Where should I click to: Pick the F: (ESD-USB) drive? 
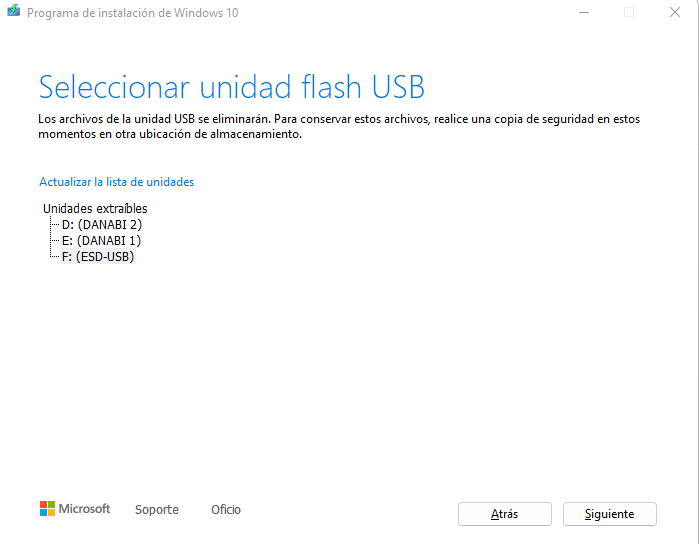[98, 257]
